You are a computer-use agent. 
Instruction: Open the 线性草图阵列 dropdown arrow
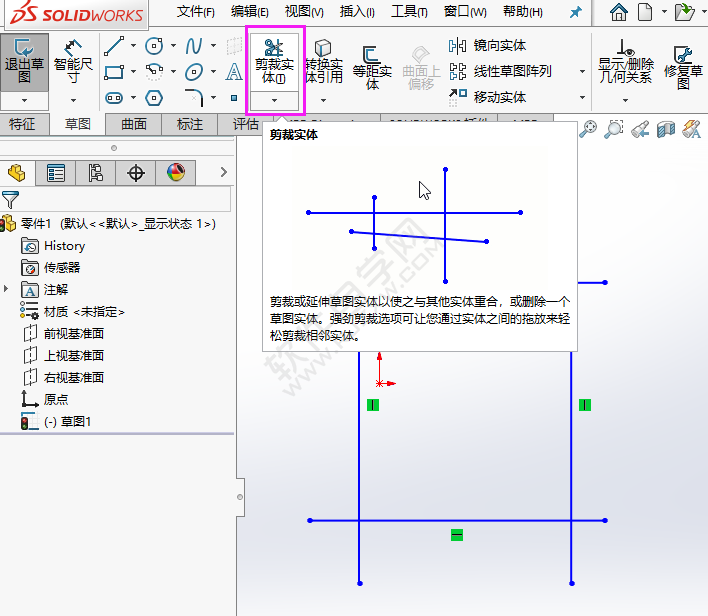(x=582, y=71)
